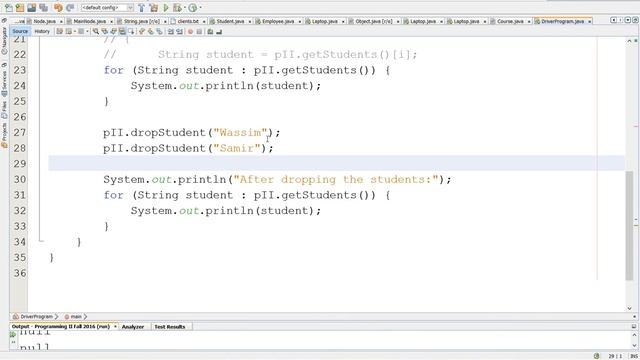
Task: Click the New Project icon
Action: pyautogui.click(x=20, y=8)
